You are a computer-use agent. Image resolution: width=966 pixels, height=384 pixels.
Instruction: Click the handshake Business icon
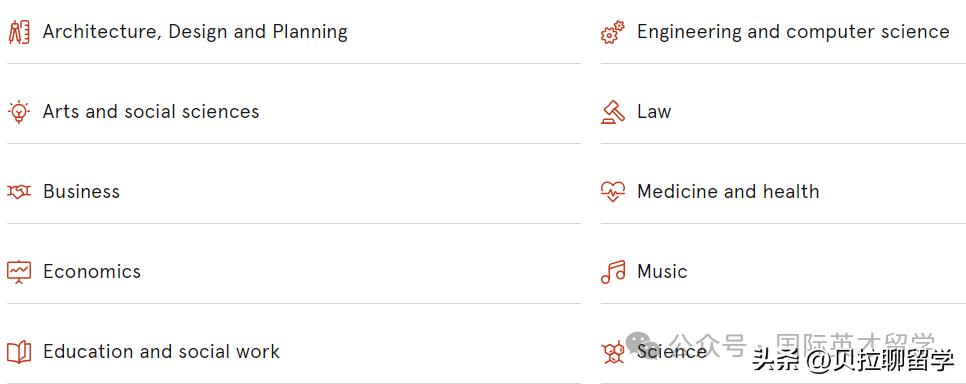[19, 192]
